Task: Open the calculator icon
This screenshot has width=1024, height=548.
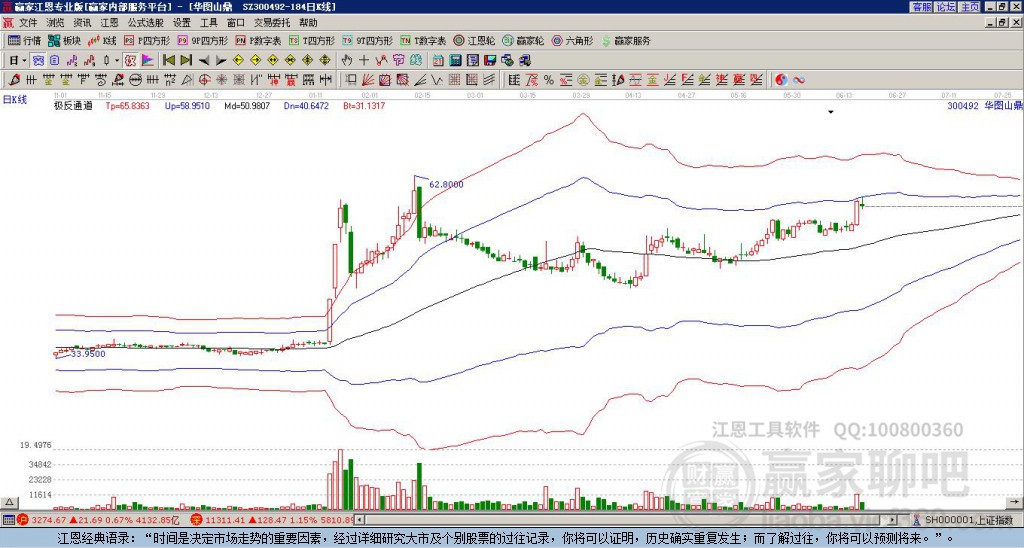Action: click(455, 61)
